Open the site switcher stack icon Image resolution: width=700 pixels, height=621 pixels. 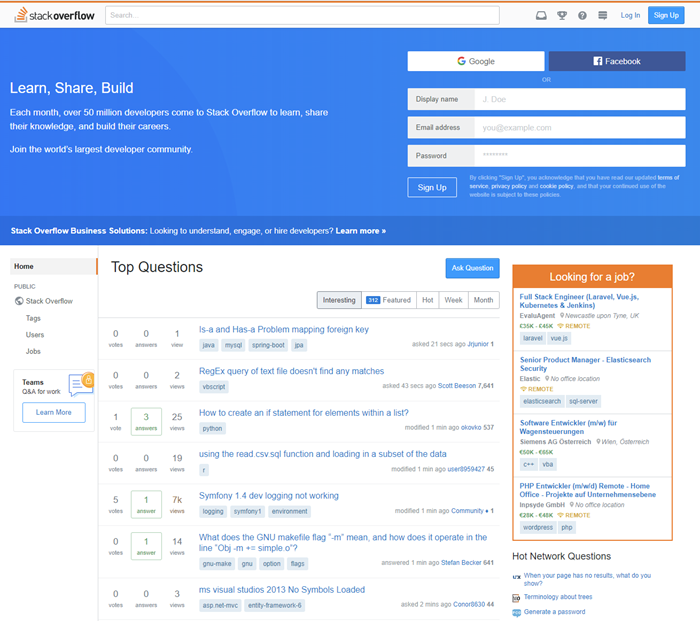603,16
